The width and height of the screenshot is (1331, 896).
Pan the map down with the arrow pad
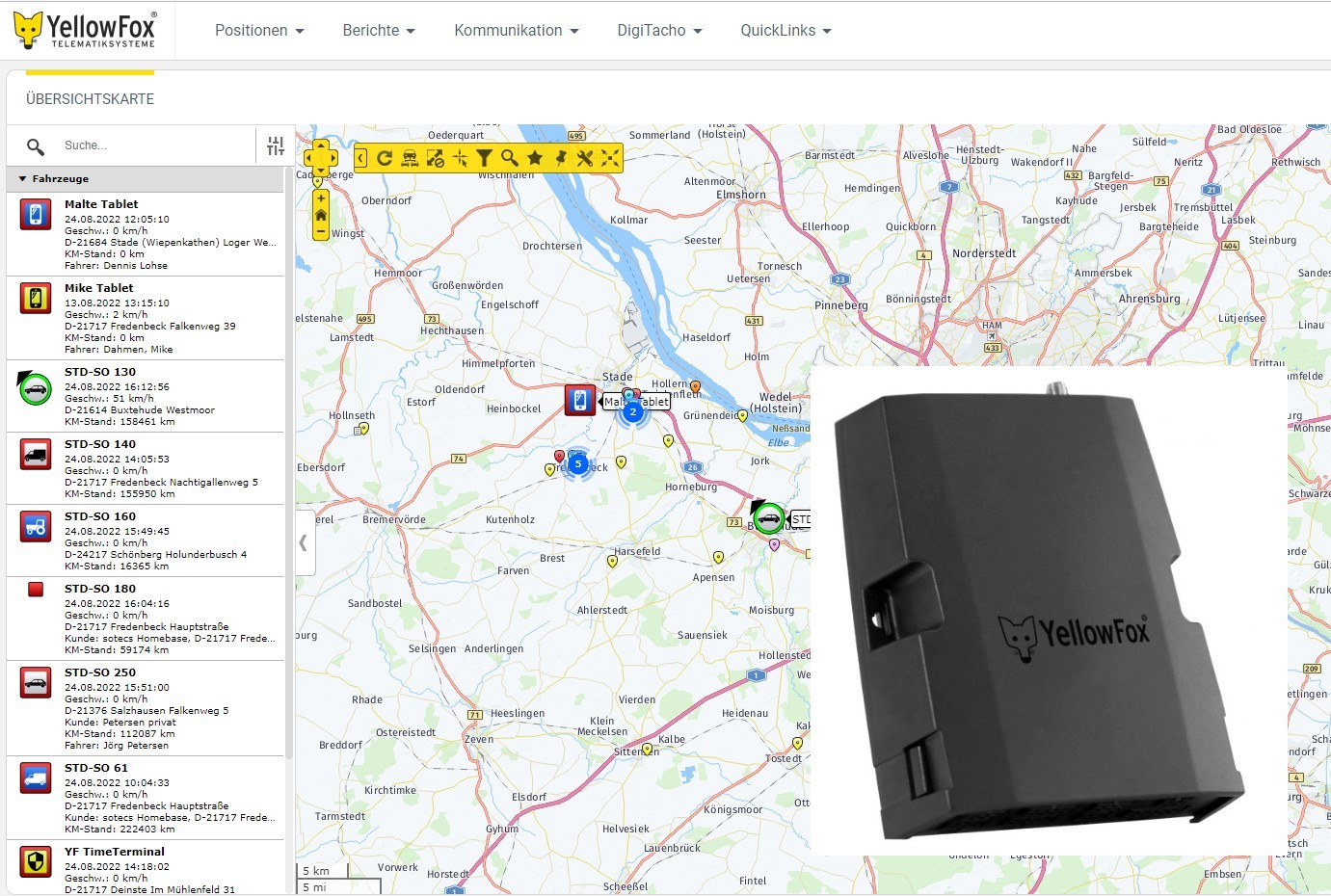(x=321, y=170)
